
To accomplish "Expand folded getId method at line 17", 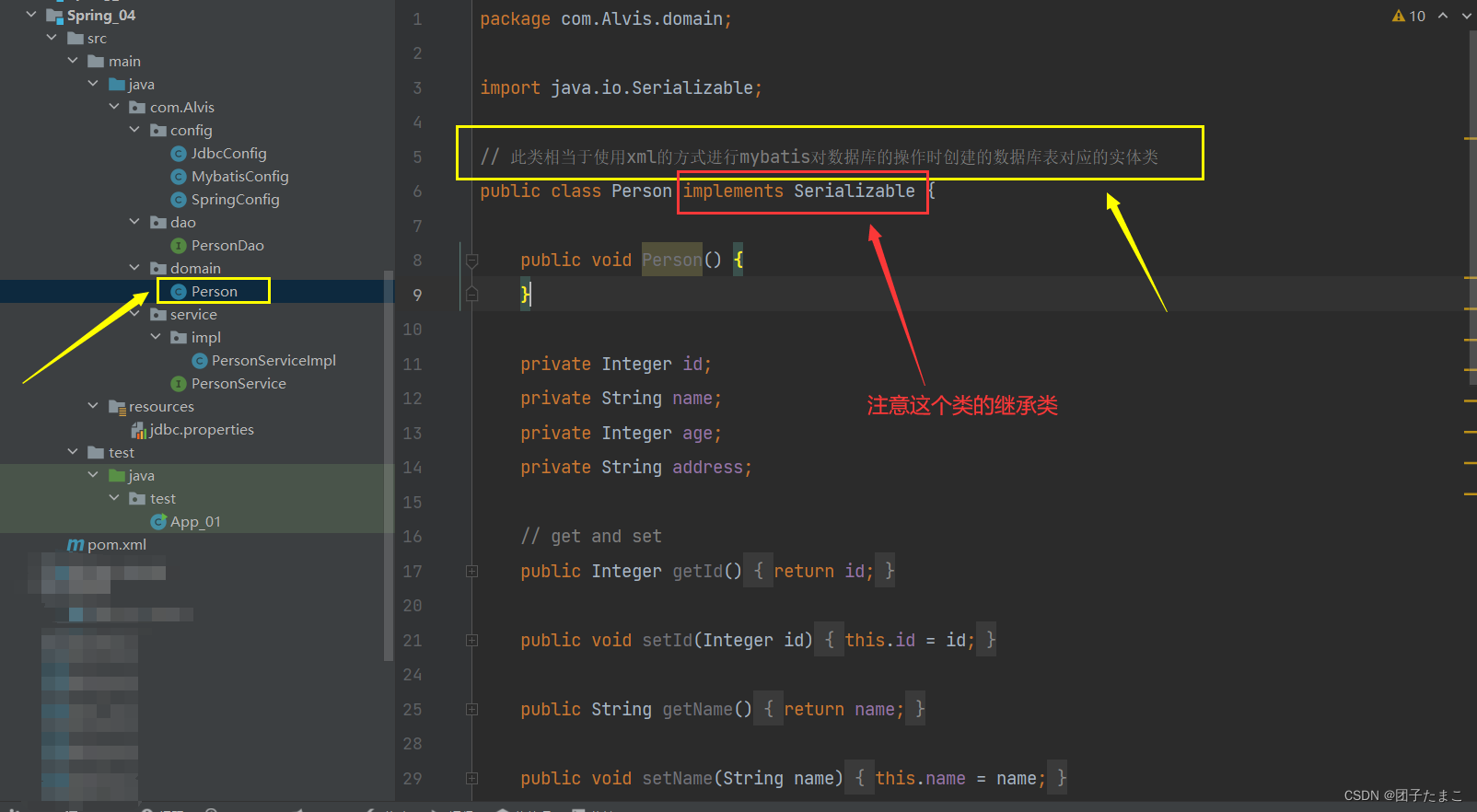I will [x=471, y=572].
